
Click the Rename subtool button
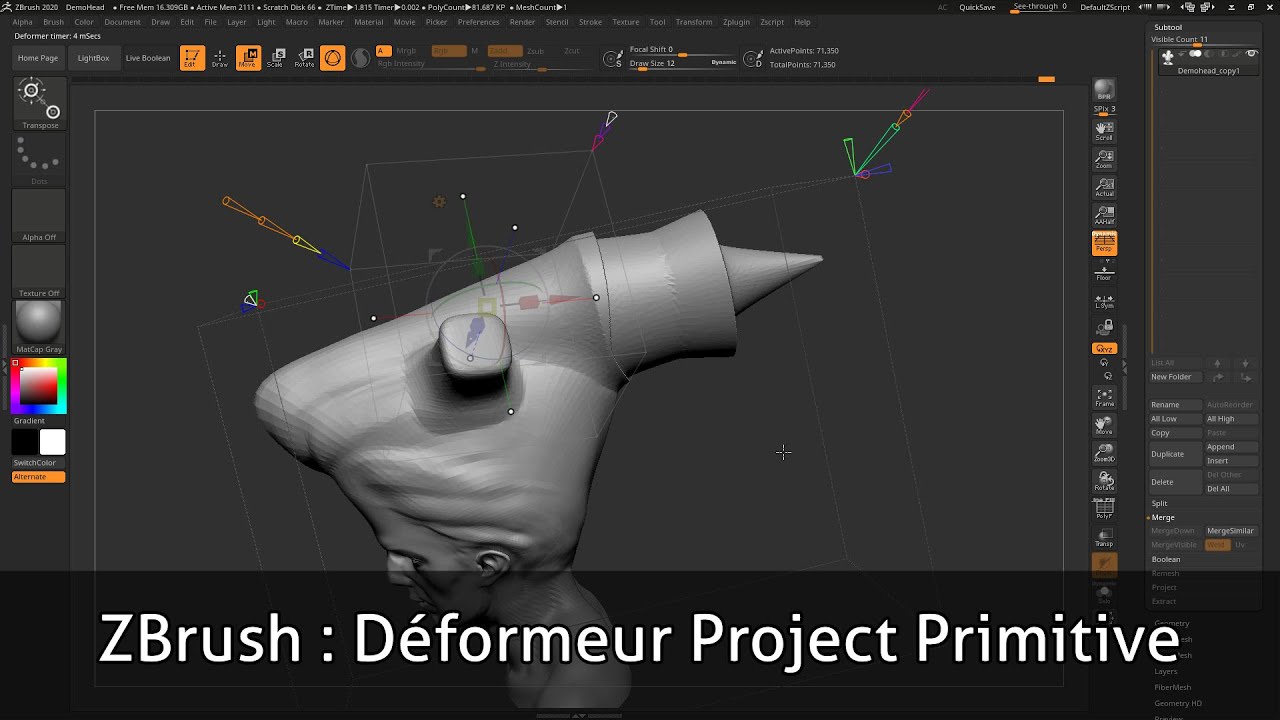point(1176,405)
